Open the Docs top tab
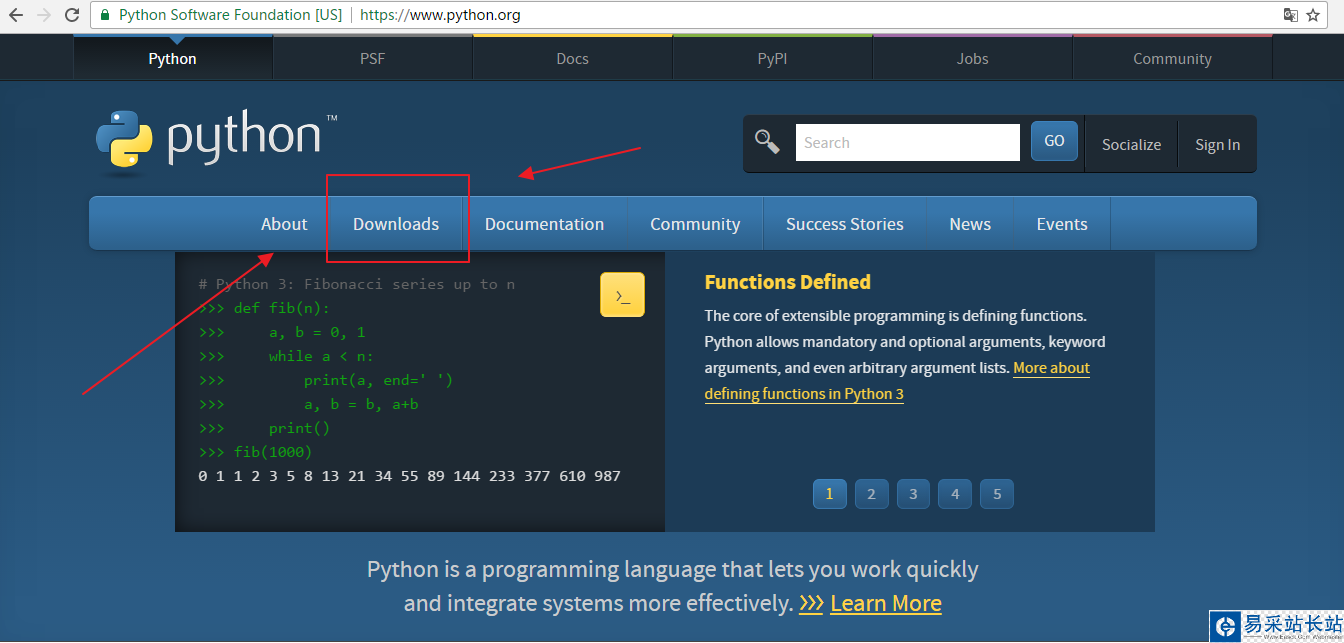Image resolution: width=1344 pixels, height=643 pixels. pos(573,58)
